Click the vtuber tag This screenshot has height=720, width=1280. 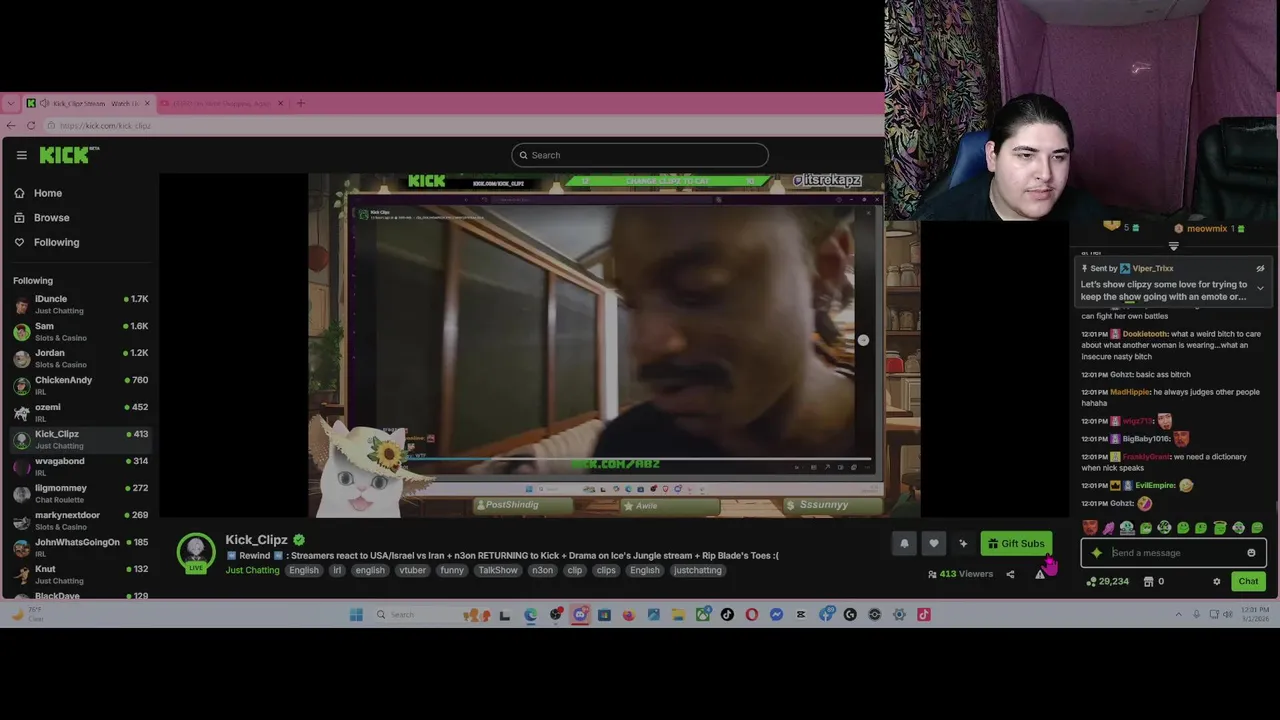click(x=412, y=570)
